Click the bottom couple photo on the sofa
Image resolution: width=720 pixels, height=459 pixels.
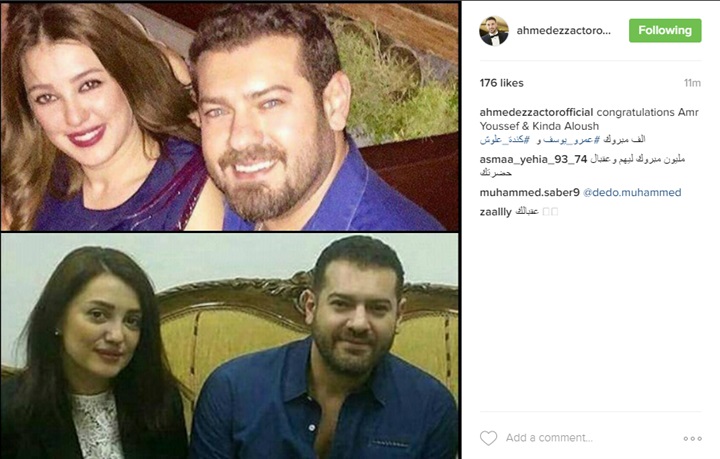(x=230, y=346)
